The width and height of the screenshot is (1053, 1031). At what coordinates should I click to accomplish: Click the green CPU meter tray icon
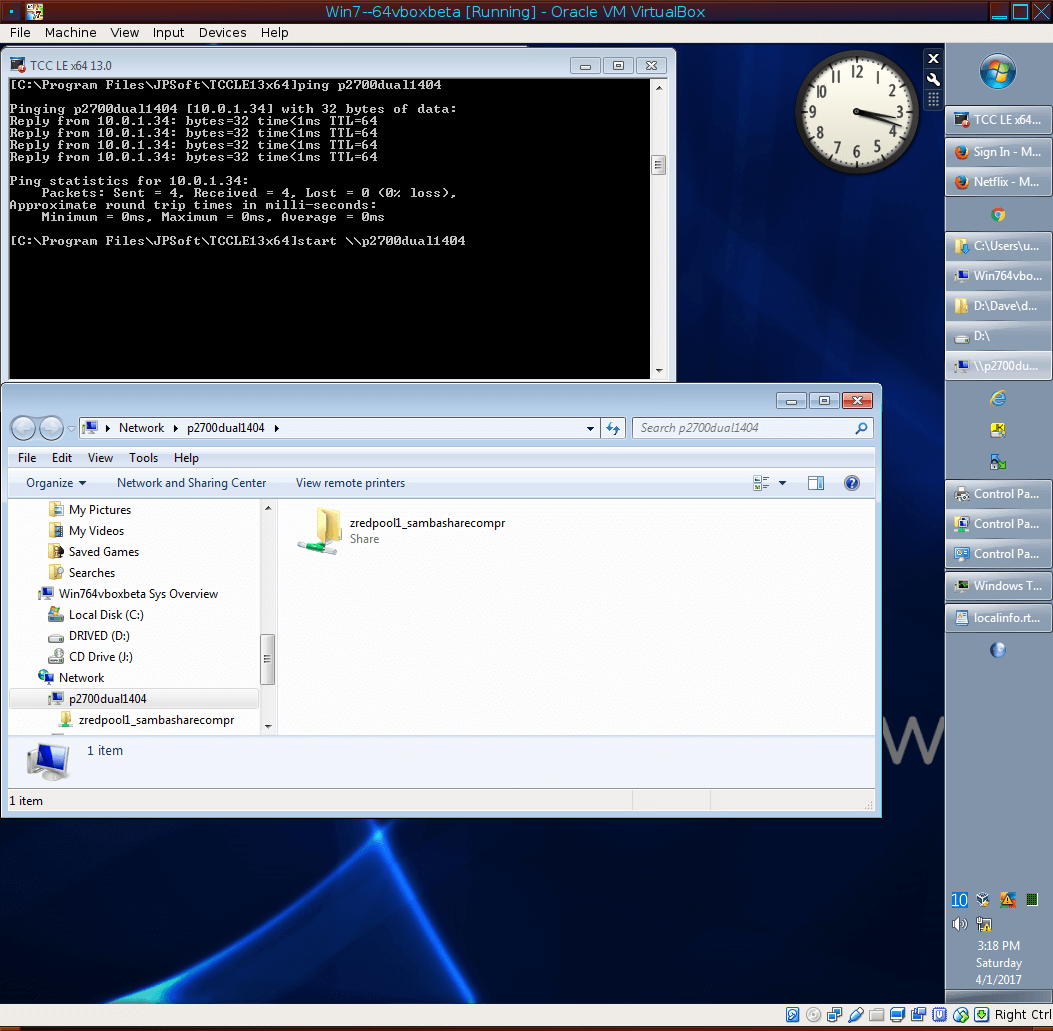(1032, 900)
